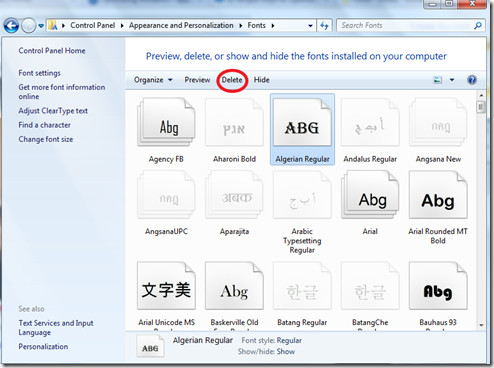Screen dimensions: 494x368
Task: Select the Andalus Regular font icon
Action: (370, 122)
